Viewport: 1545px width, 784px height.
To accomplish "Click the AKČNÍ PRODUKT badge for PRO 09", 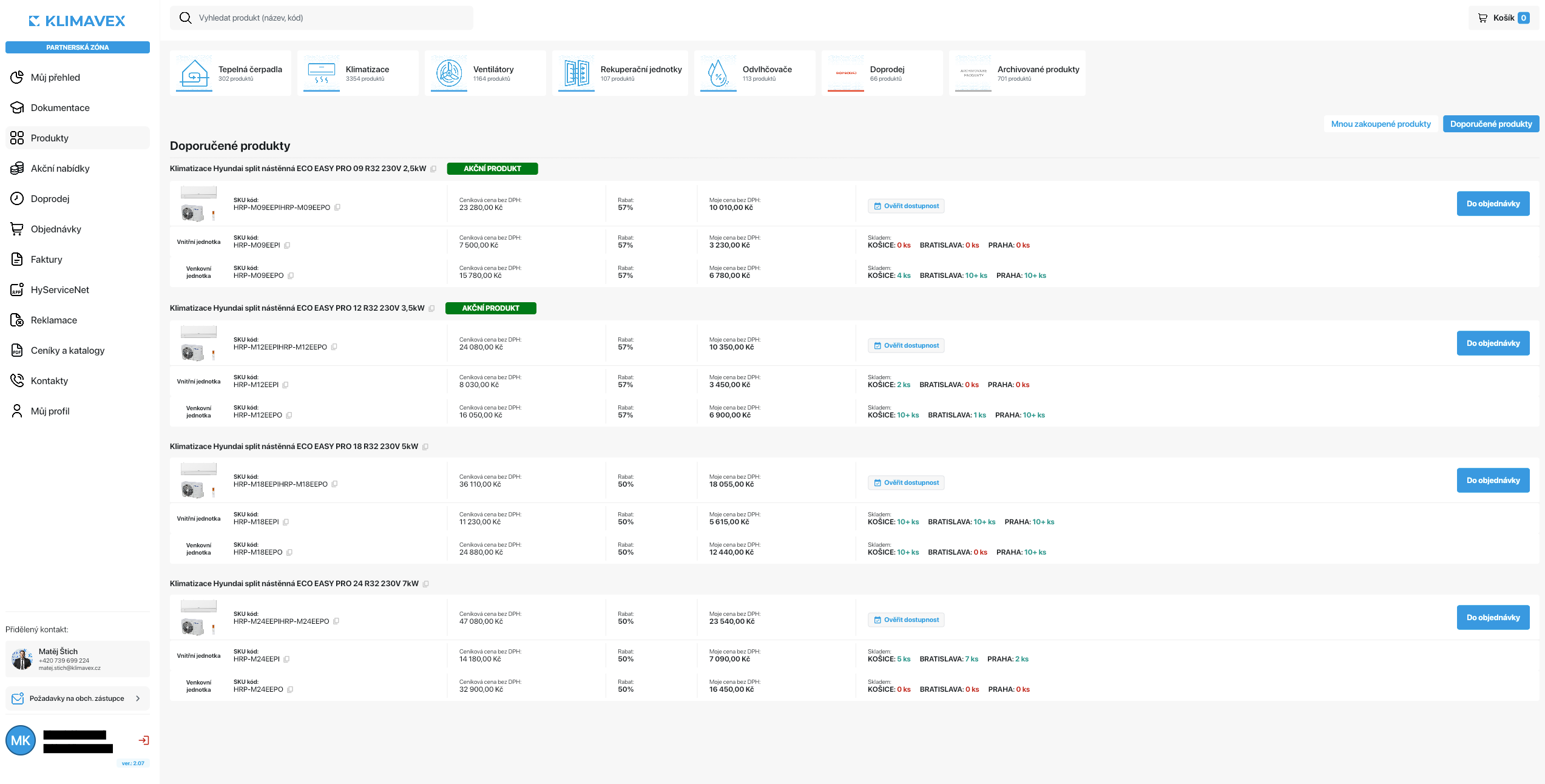I will pos(492,169).
